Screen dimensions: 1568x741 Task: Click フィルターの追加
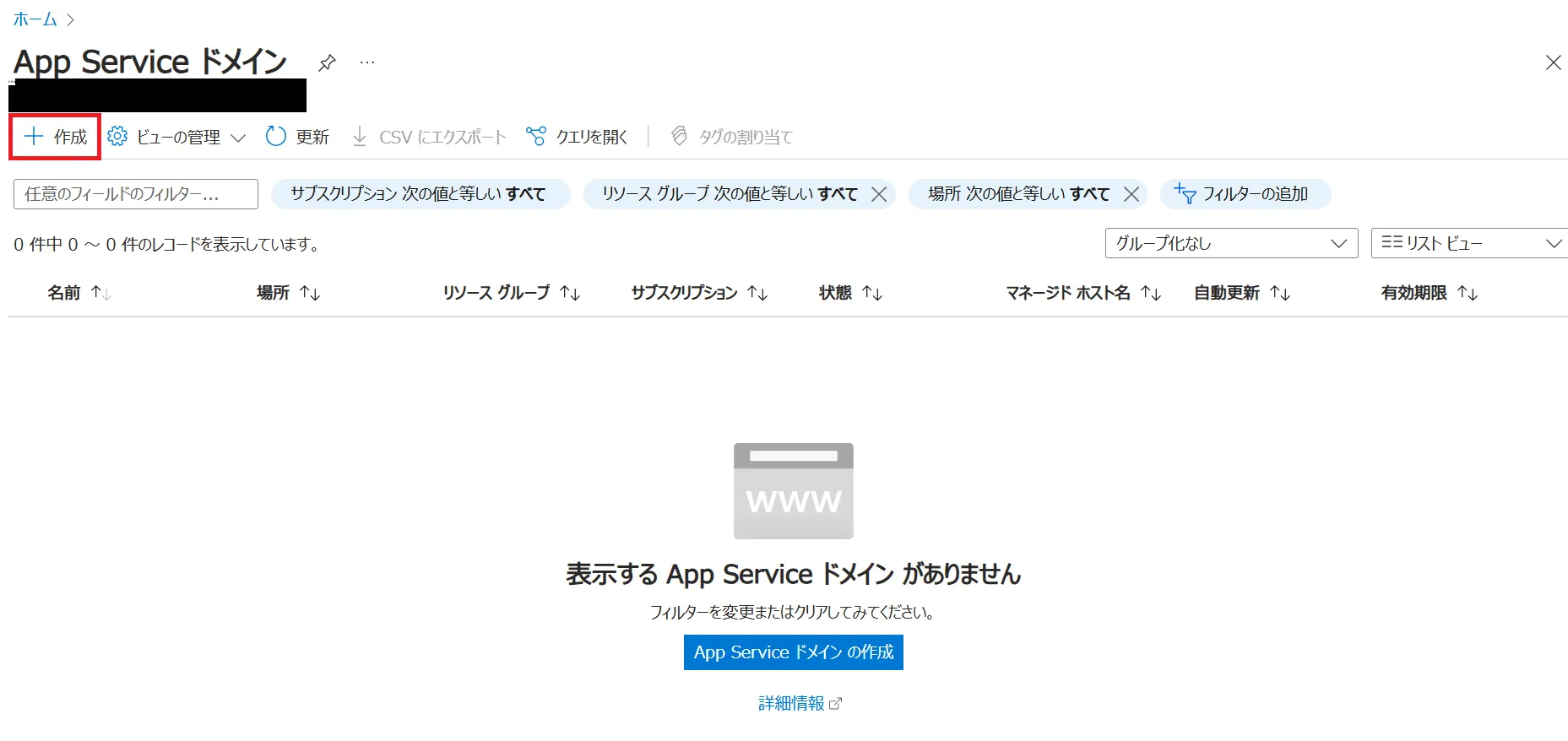tap(1245, 194)
